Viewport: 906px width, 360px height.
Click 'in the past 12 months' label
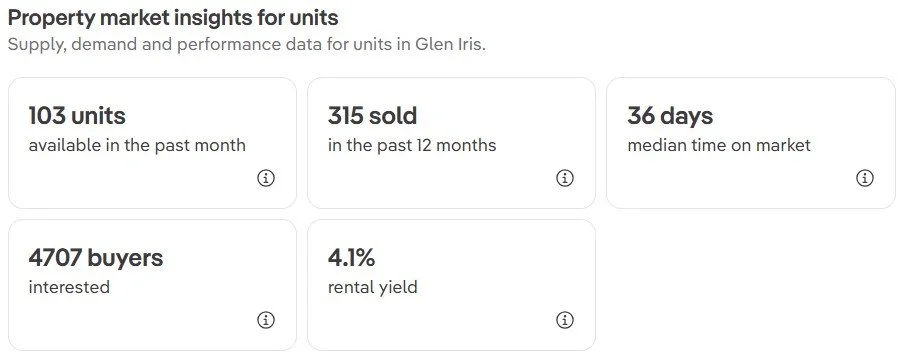tap(412, 145)
